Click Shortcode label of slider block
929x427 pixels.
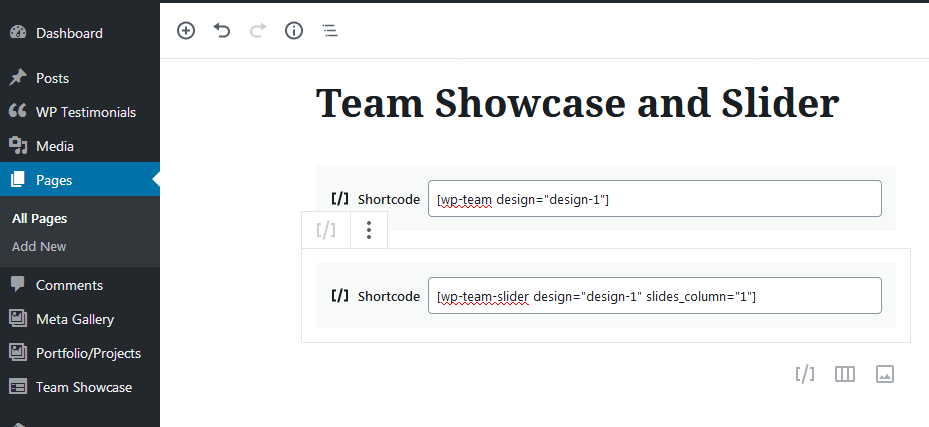click(389, 296)
